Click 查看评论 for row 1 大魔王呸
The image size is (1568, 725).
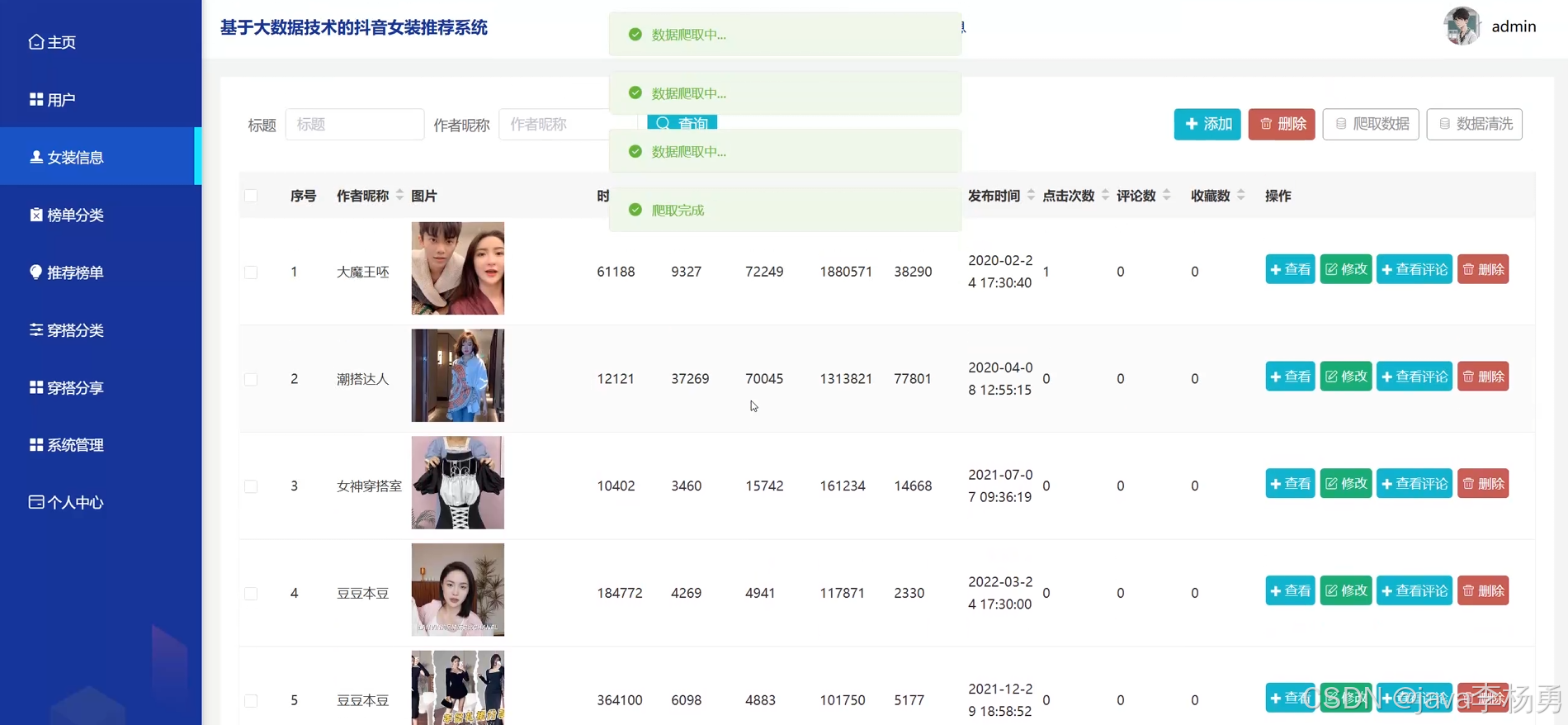pos(1415,269)
